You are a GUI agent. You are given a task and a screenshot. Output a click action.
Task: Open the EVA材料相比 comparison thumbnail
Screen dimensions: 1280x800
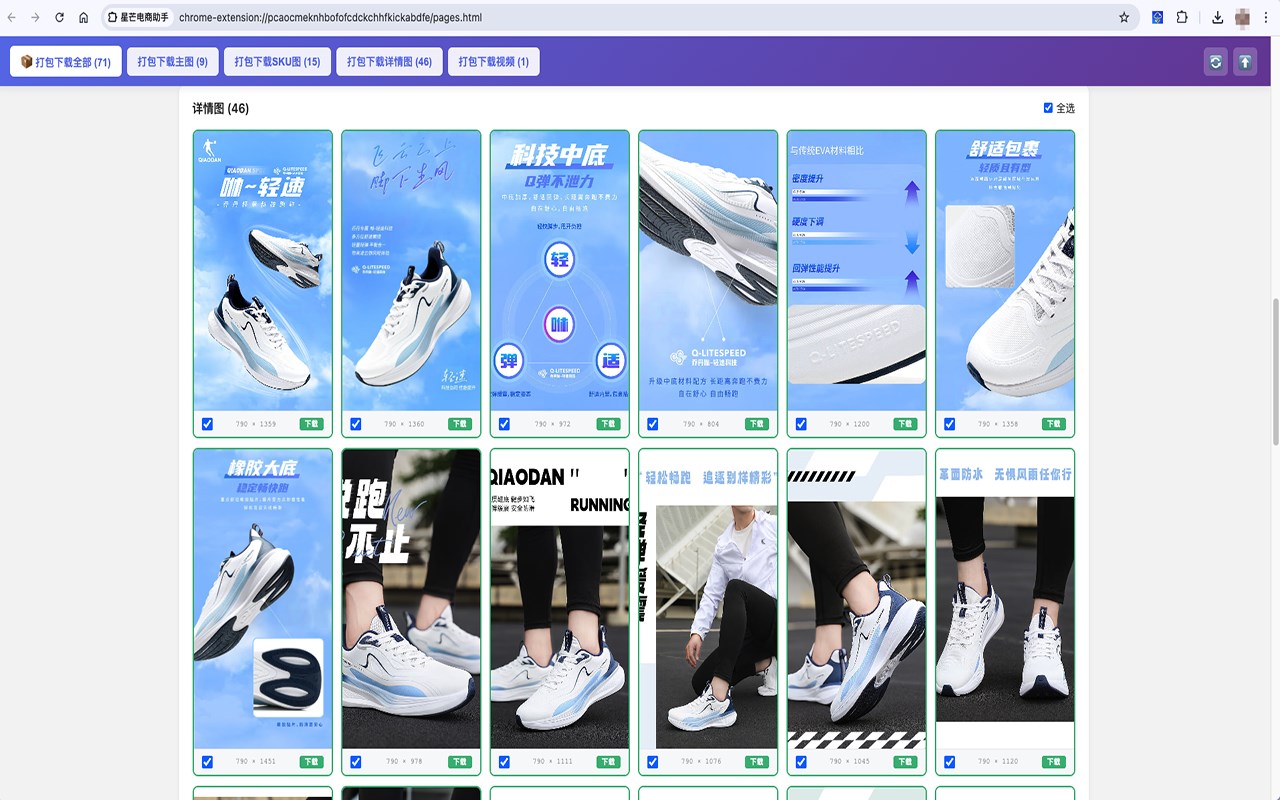click(857, 271)
